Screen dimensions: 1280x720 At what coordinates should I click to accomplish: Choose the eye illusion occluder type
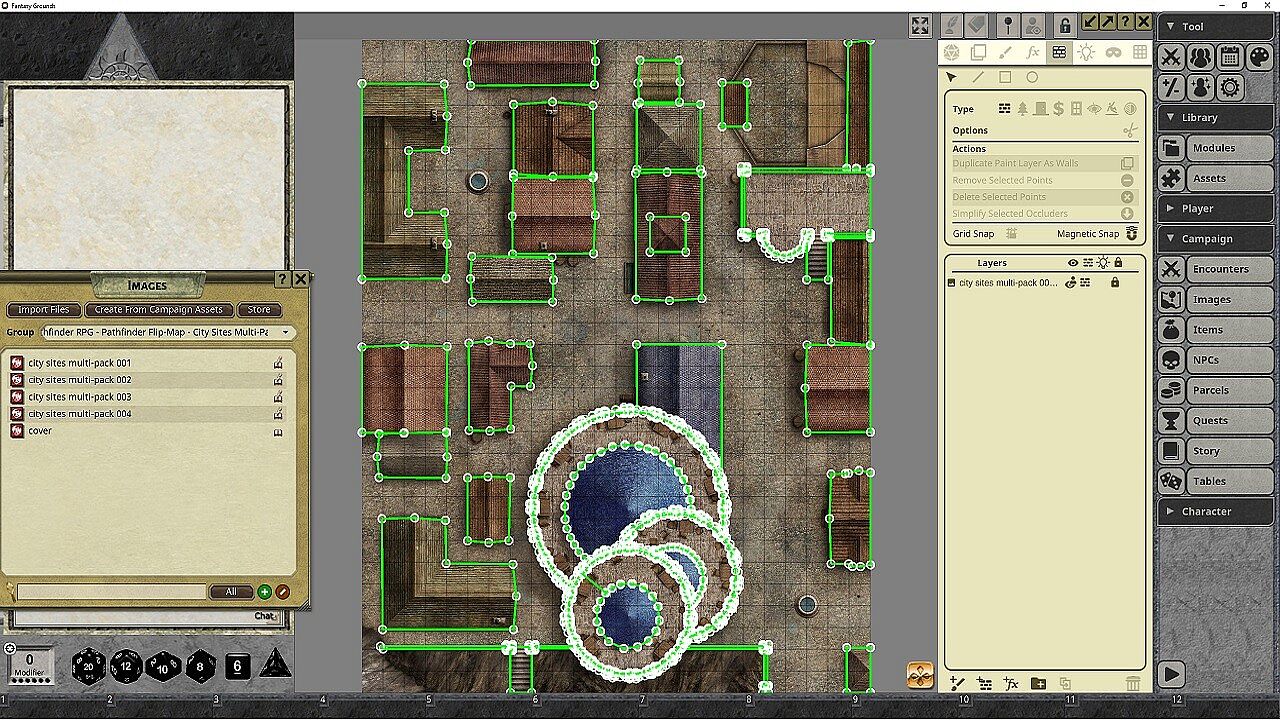[x=1094, y=109]
